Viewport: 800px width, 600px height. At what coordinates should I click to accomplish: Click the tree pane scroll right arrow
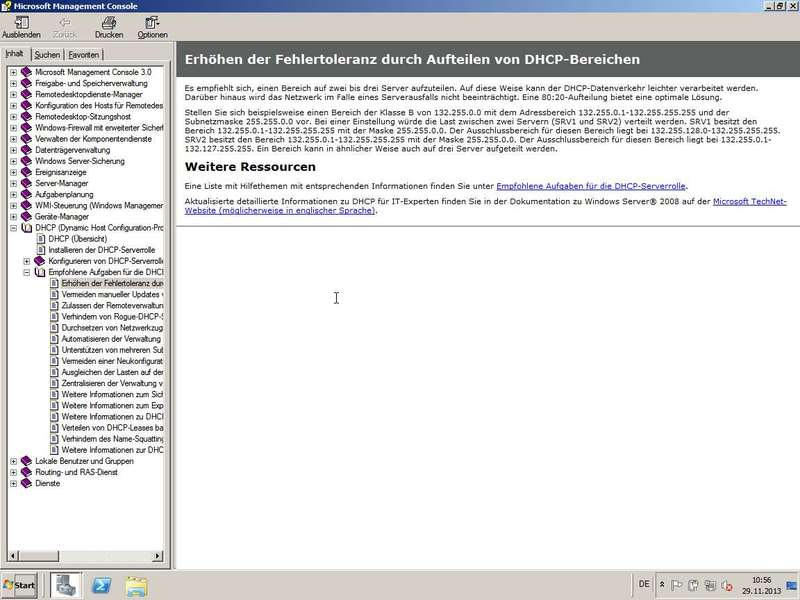158,556
